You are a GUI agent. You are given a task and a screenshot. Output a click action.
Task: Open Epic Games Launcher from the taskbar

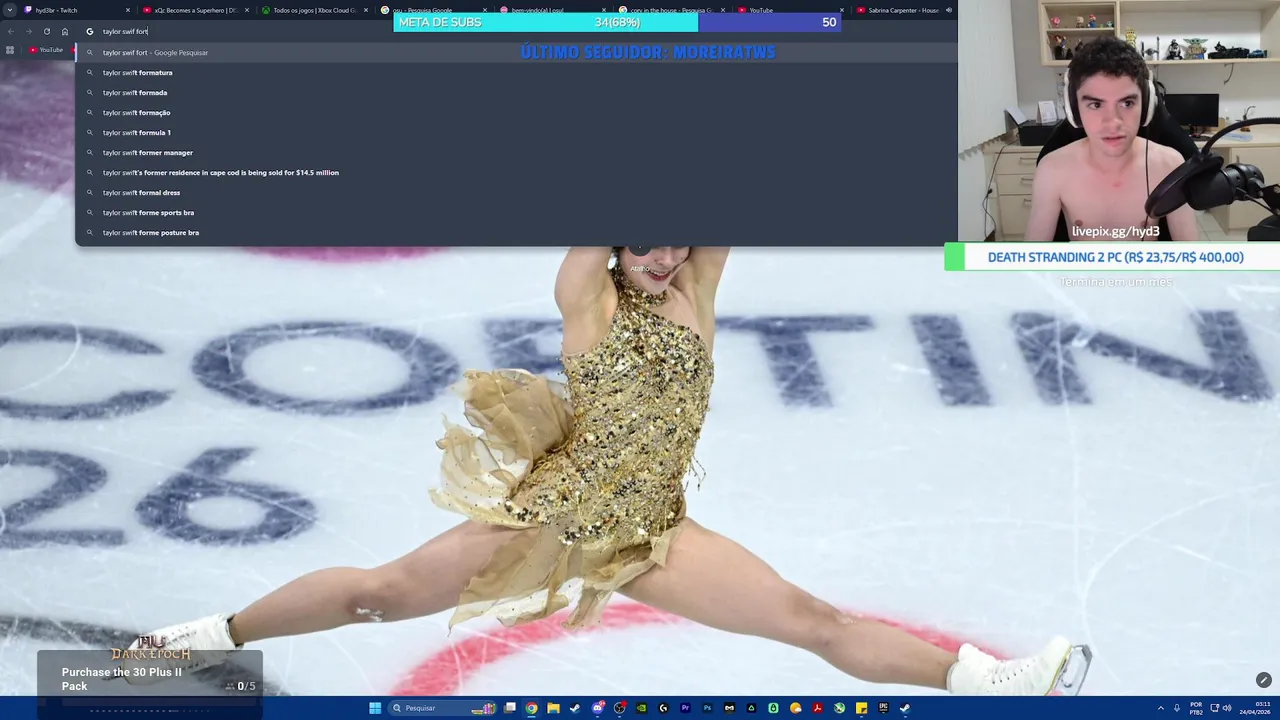[883, 708]
